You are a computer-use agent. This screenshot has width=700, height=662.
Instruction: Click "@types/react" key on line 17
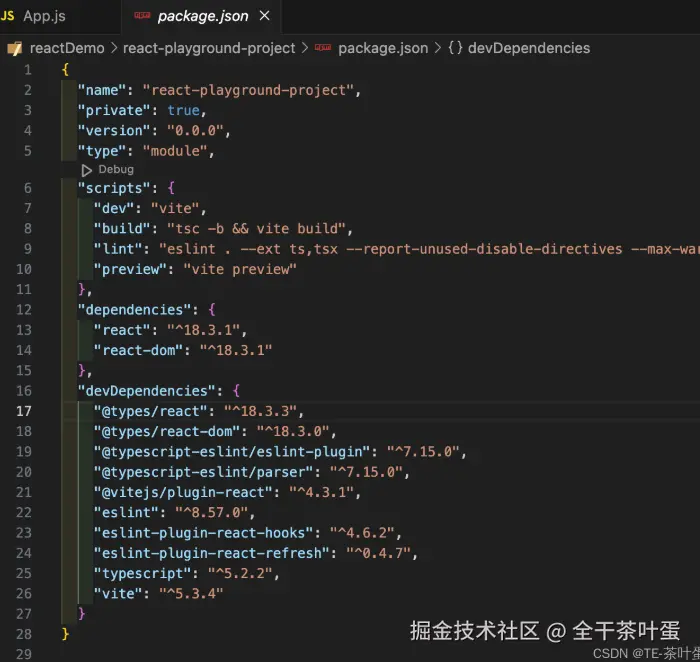point(151,411)
